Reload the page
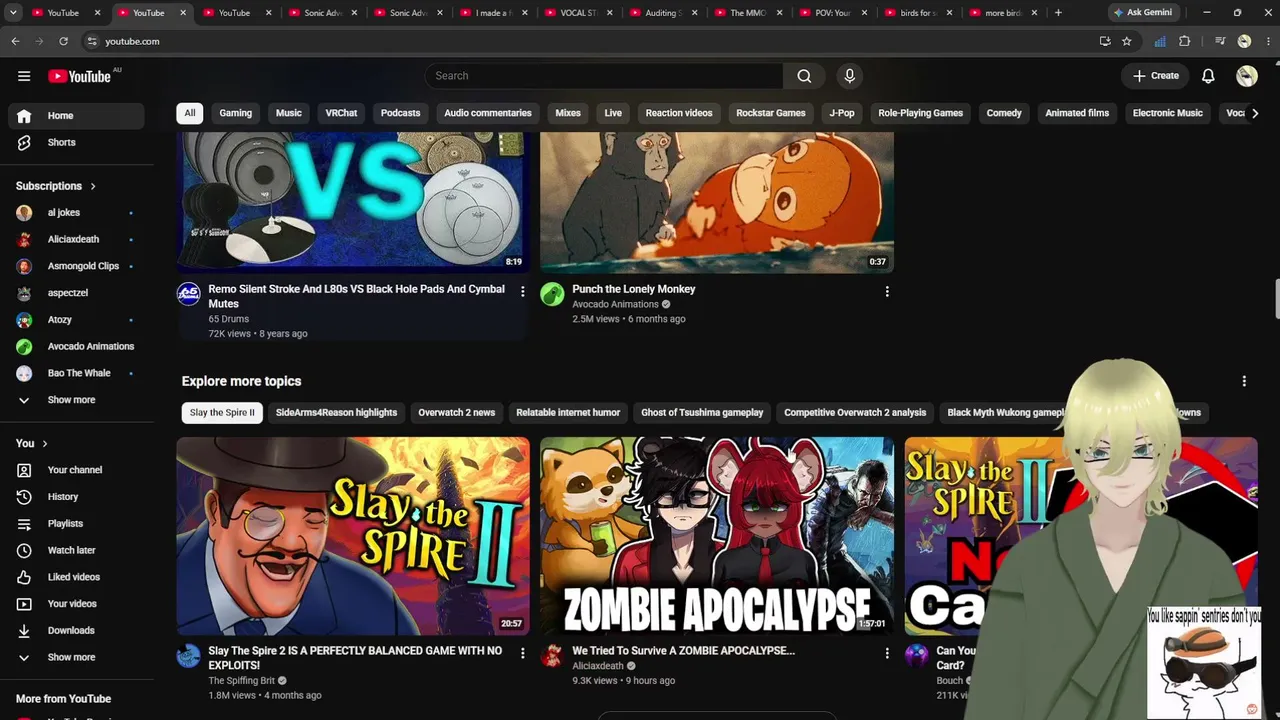 (63, 41)
